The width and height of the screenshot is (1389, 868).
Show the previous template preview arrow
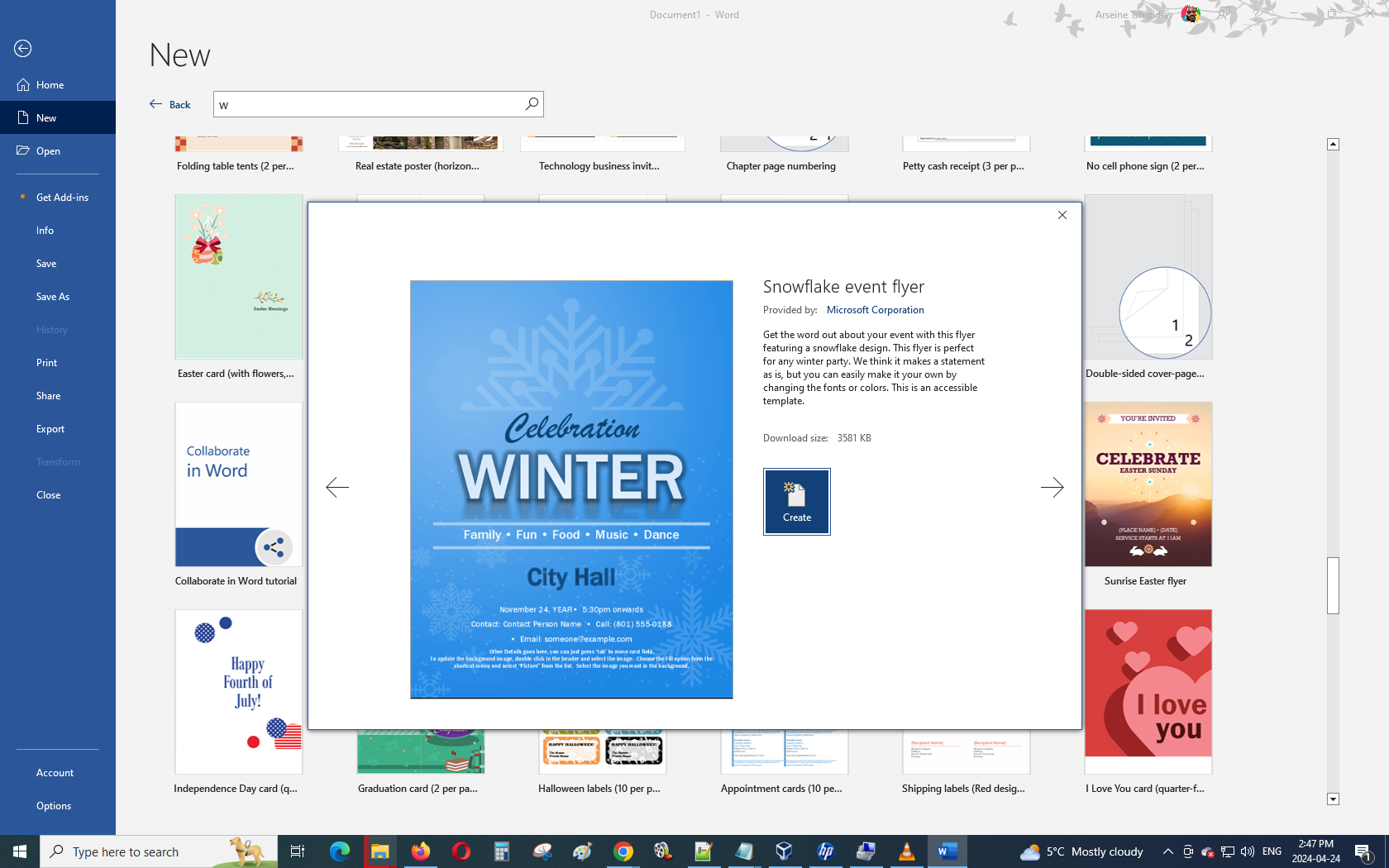(x=337, y=488)
